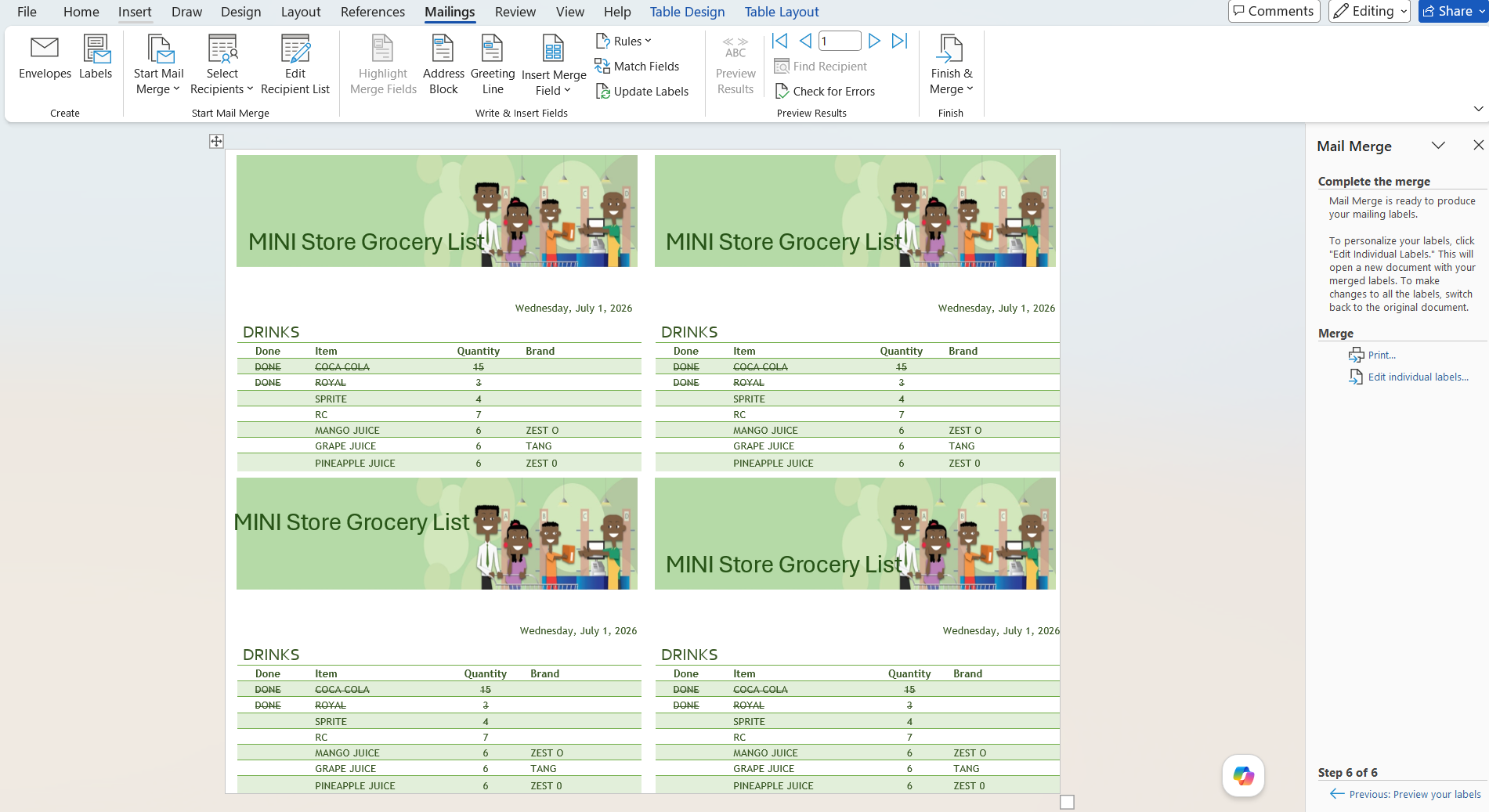Close the Mail Merge pane

pos(1478,146)
